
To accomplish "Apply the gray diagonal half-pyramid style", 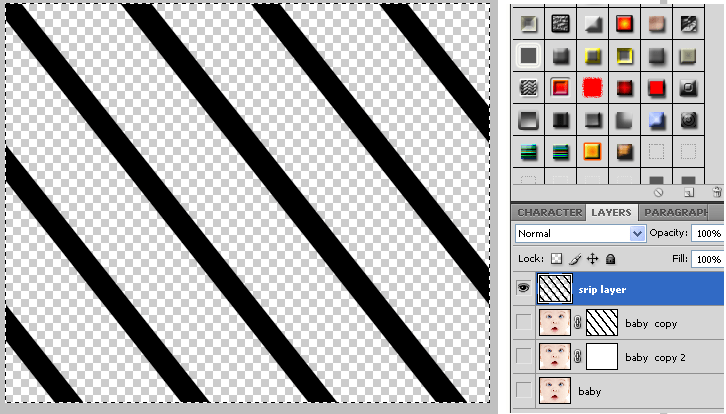I will click(592, 24).
